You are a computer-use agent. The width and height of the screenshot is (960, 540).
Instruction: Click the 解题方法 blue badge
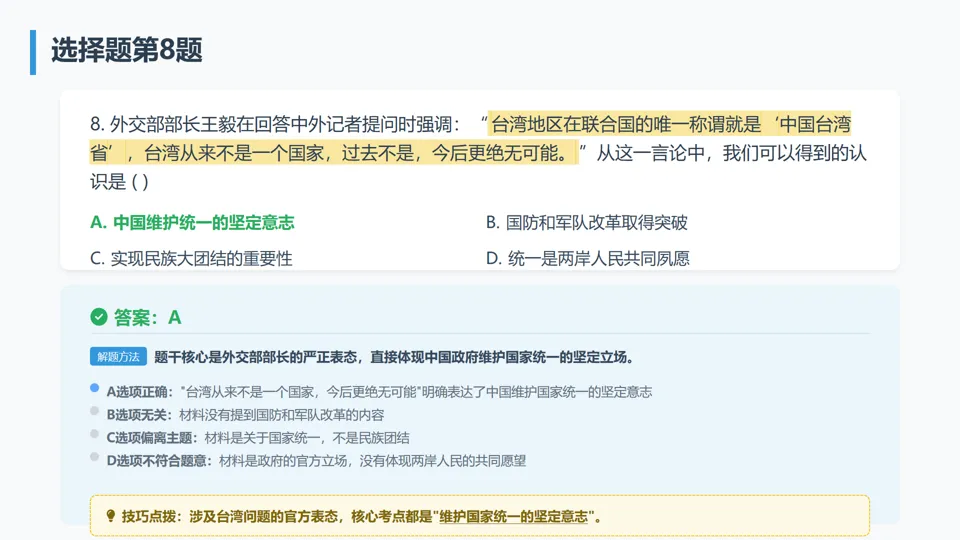tap(118, 357)
